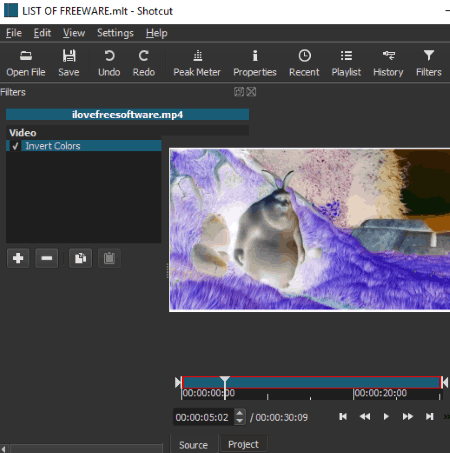Add a new filter with plus button
This screenshot has height=453, width=450.
point(18,258)
